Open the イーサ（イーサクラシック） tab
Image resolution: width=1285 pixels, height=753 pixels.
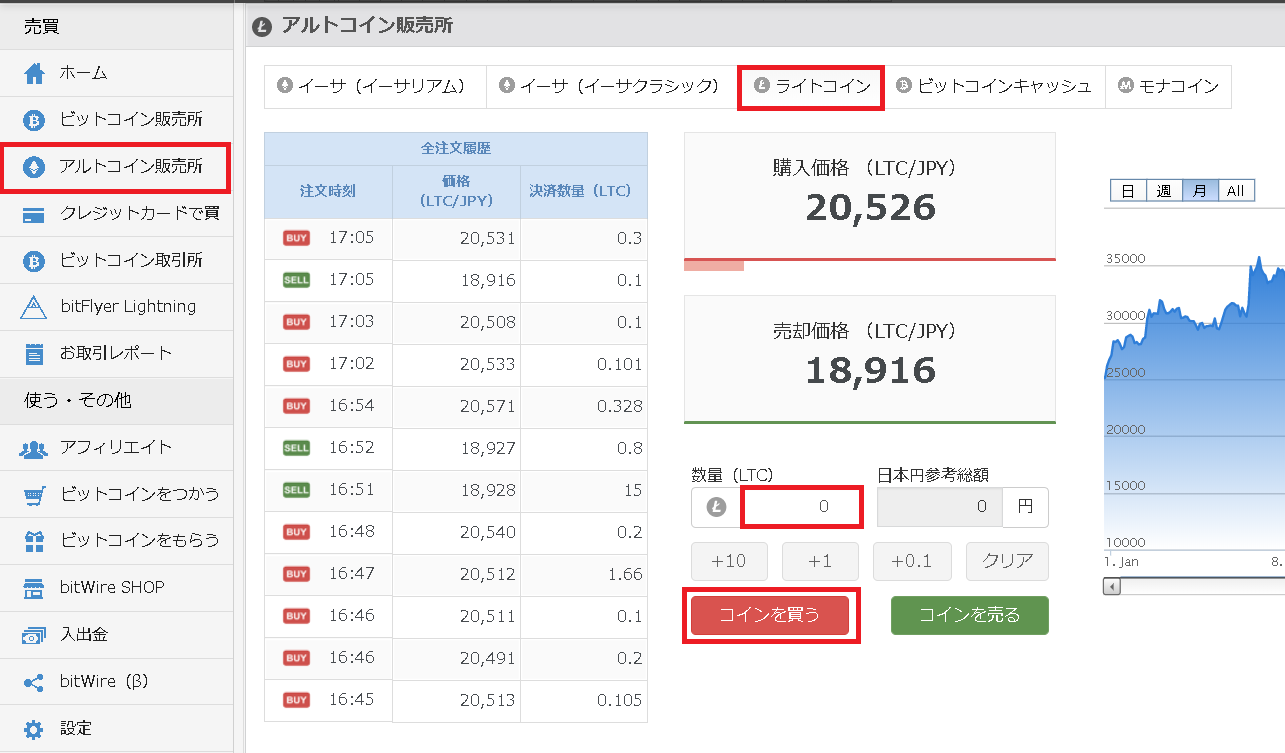[x=612, y=87]
